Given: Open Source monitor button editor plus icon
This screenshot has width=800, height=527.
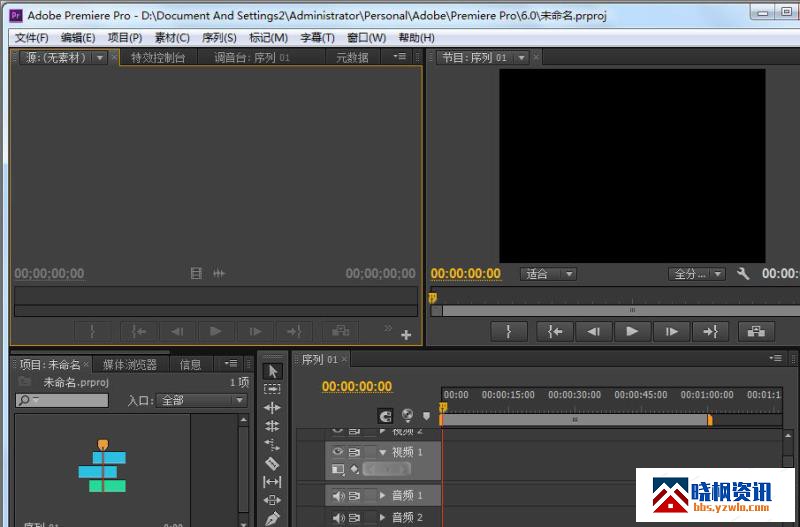Looking at the screenshot, I should coord(406,335).
